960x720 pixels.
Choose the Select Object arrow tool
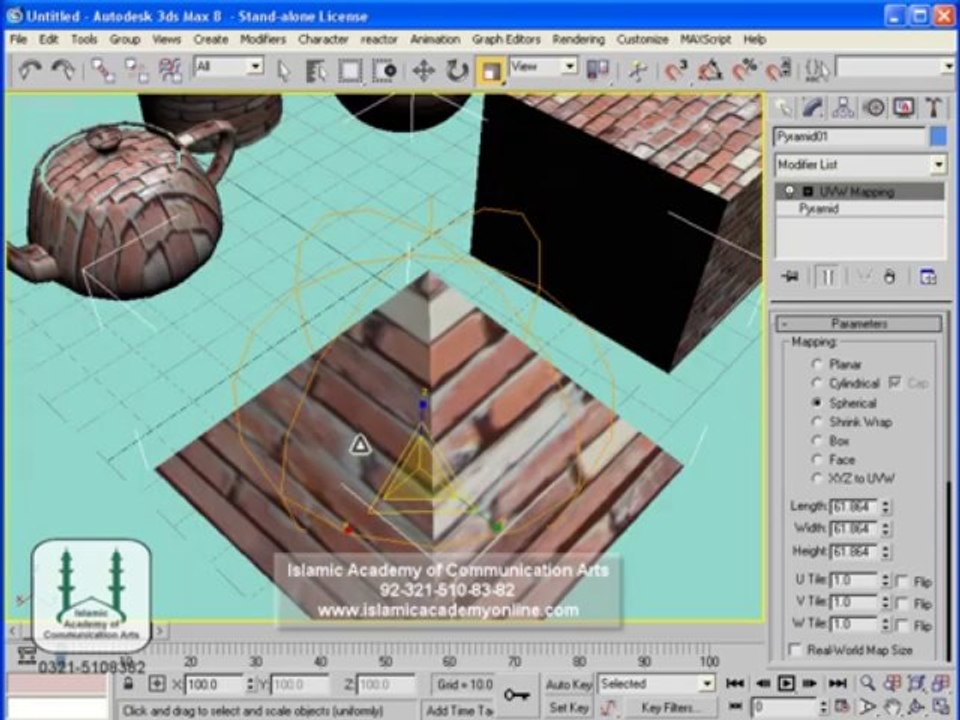tap(283, 70)
